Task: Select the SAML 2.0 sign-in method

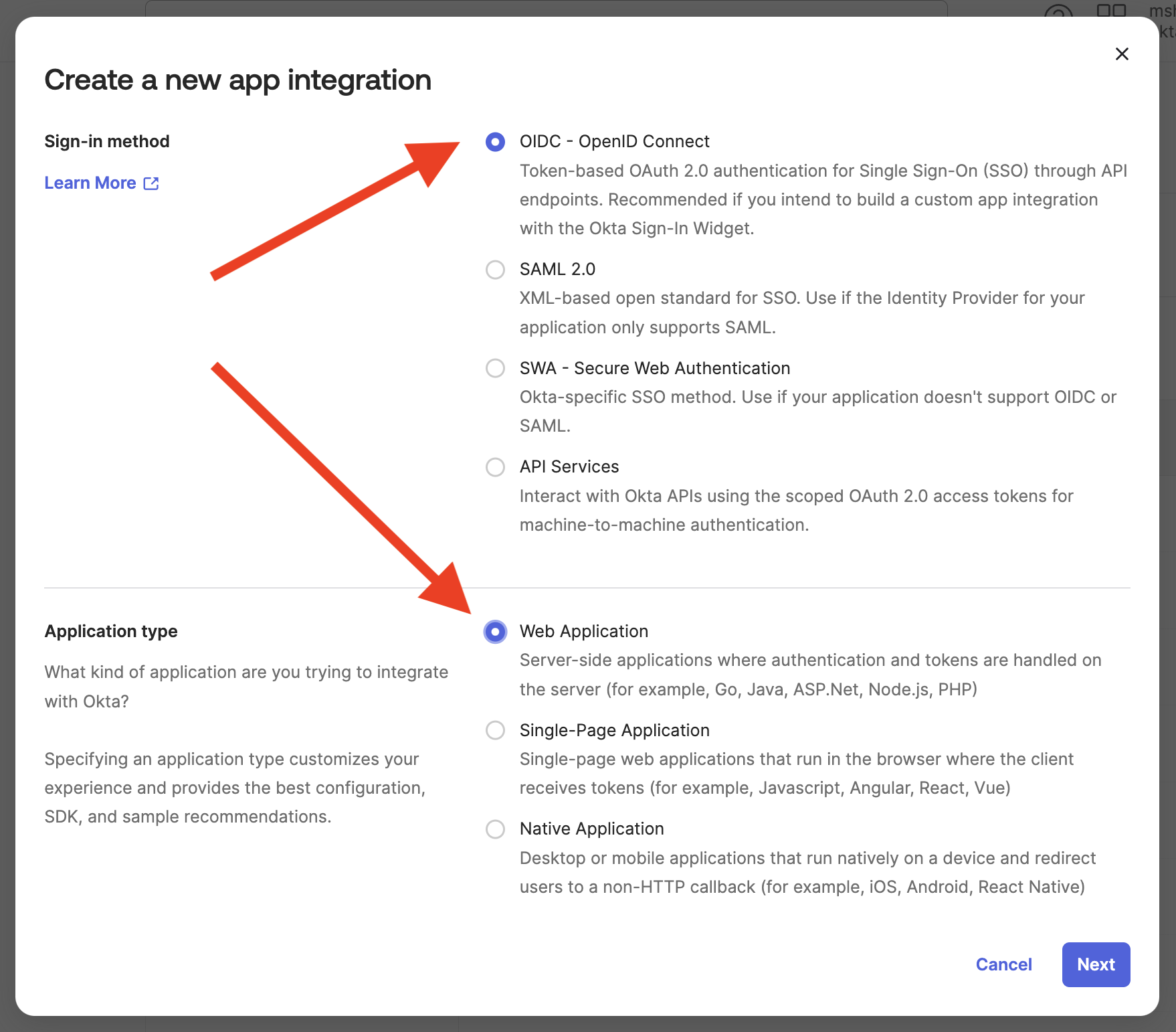Action: pyautogui.click(x=495, y=270)
